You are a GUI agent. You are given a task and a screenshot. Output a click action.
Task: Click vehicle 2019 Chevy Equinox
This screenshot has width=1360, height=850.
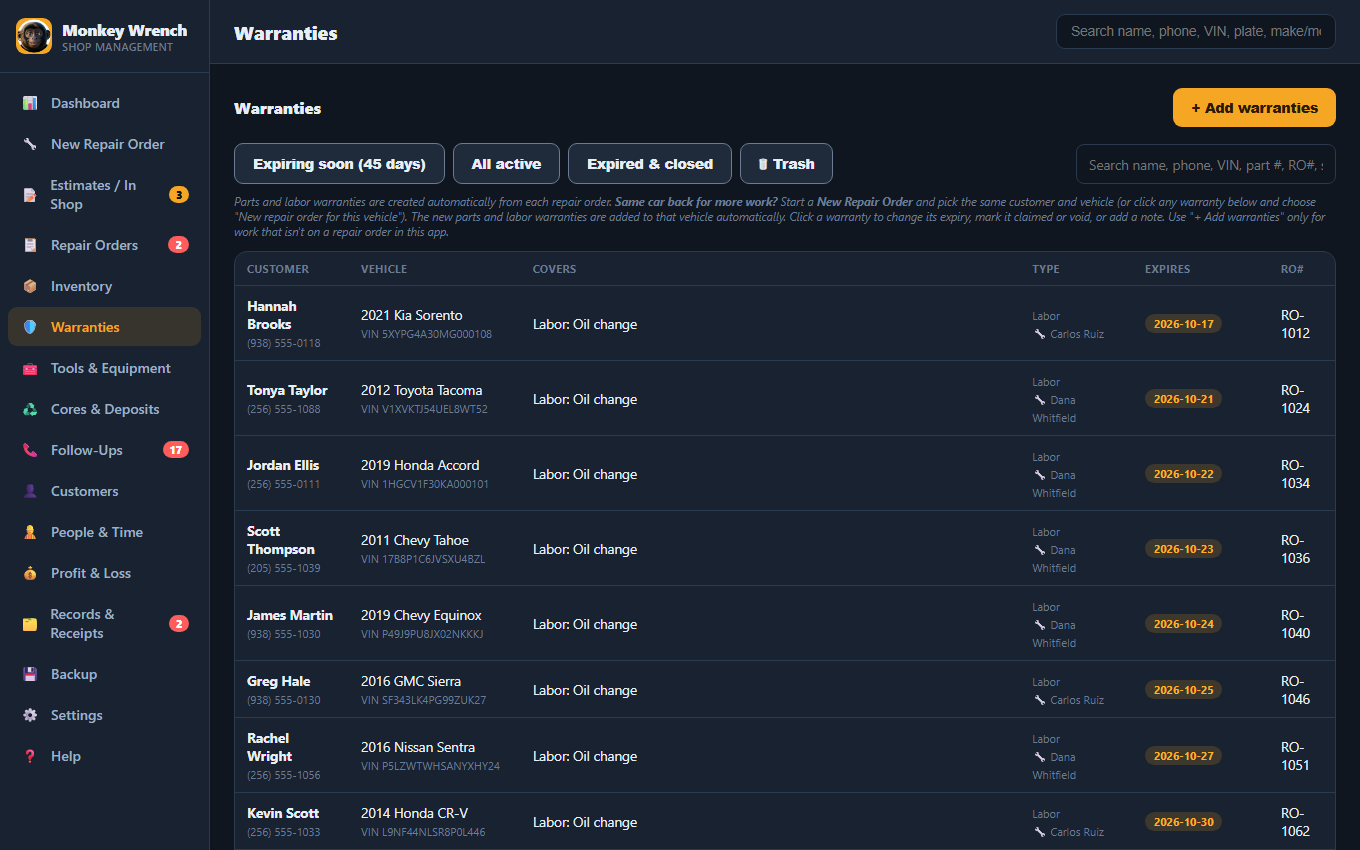point(421,615)
